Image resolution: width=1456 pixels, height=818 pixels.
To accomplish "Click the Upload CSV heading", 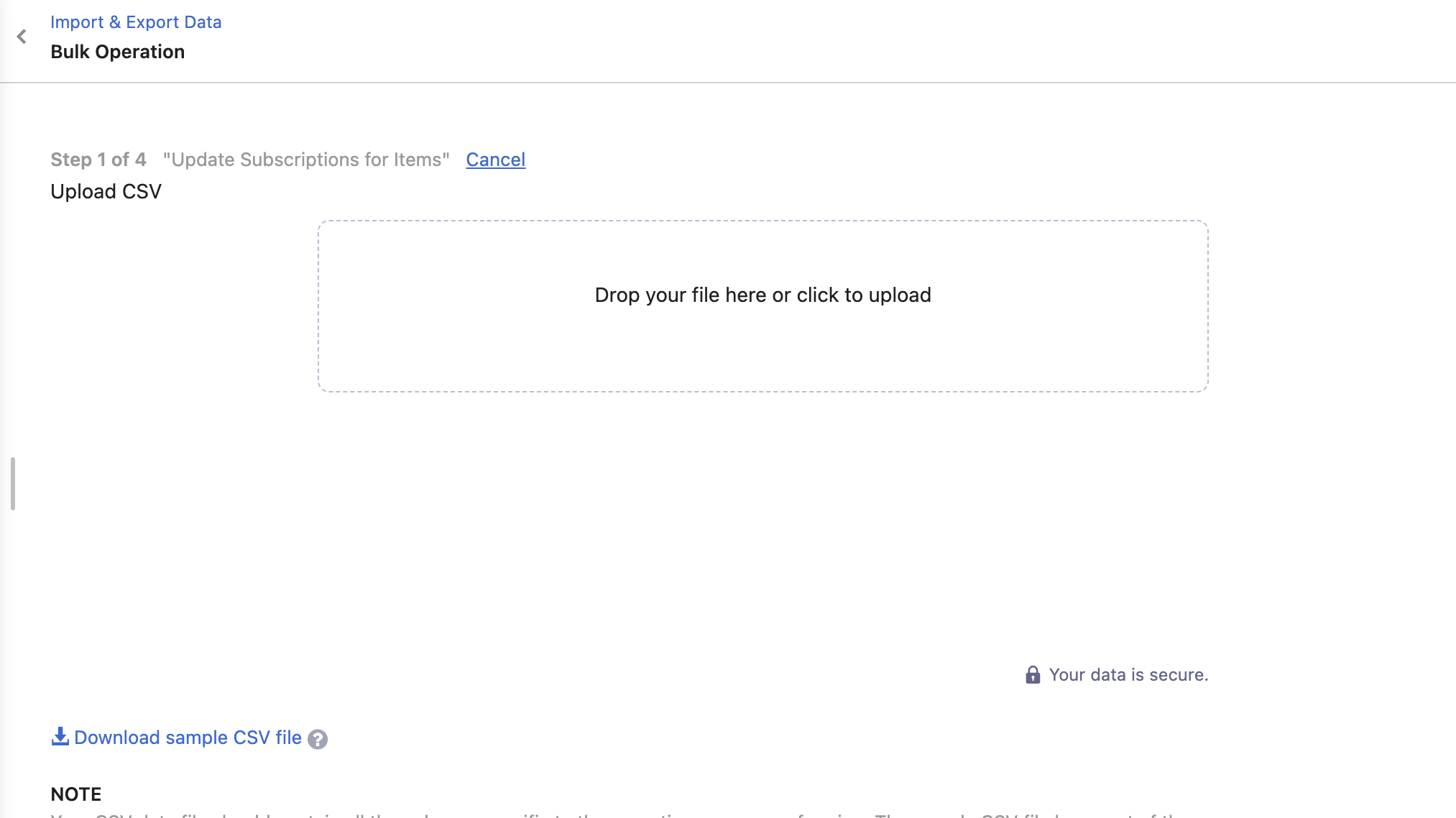I will tap(106, 191).
